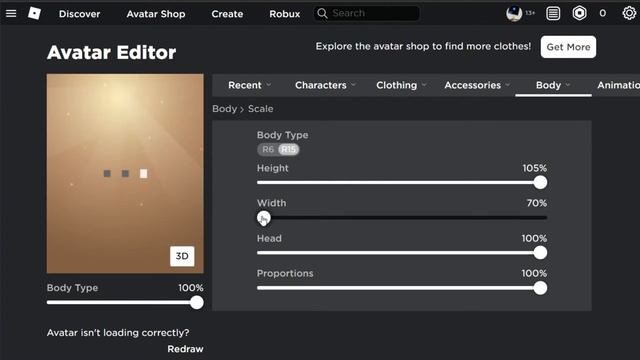Click the Proportions 100% value

(x=534, y=273)
